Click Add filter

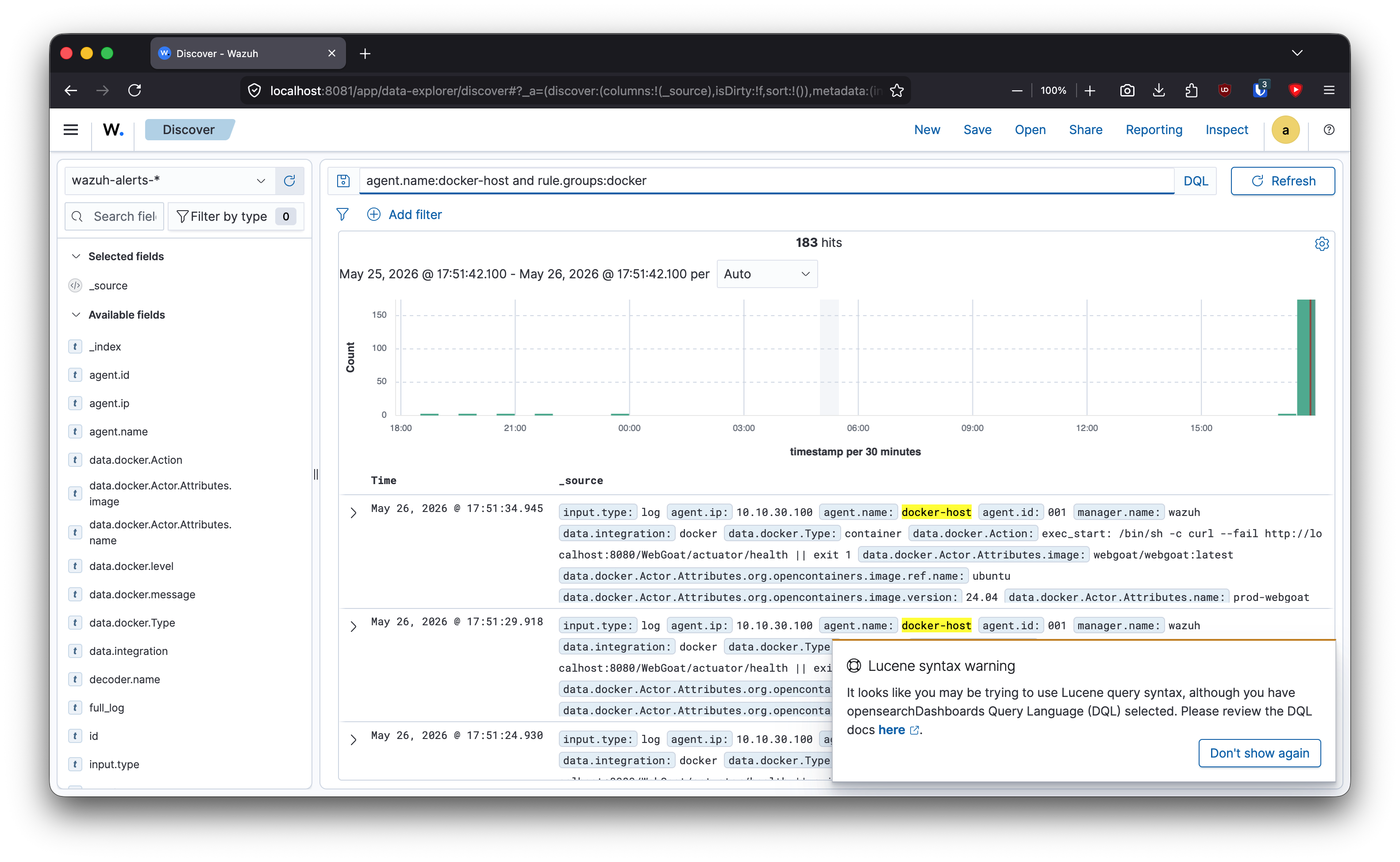click(x=404, y=214)
